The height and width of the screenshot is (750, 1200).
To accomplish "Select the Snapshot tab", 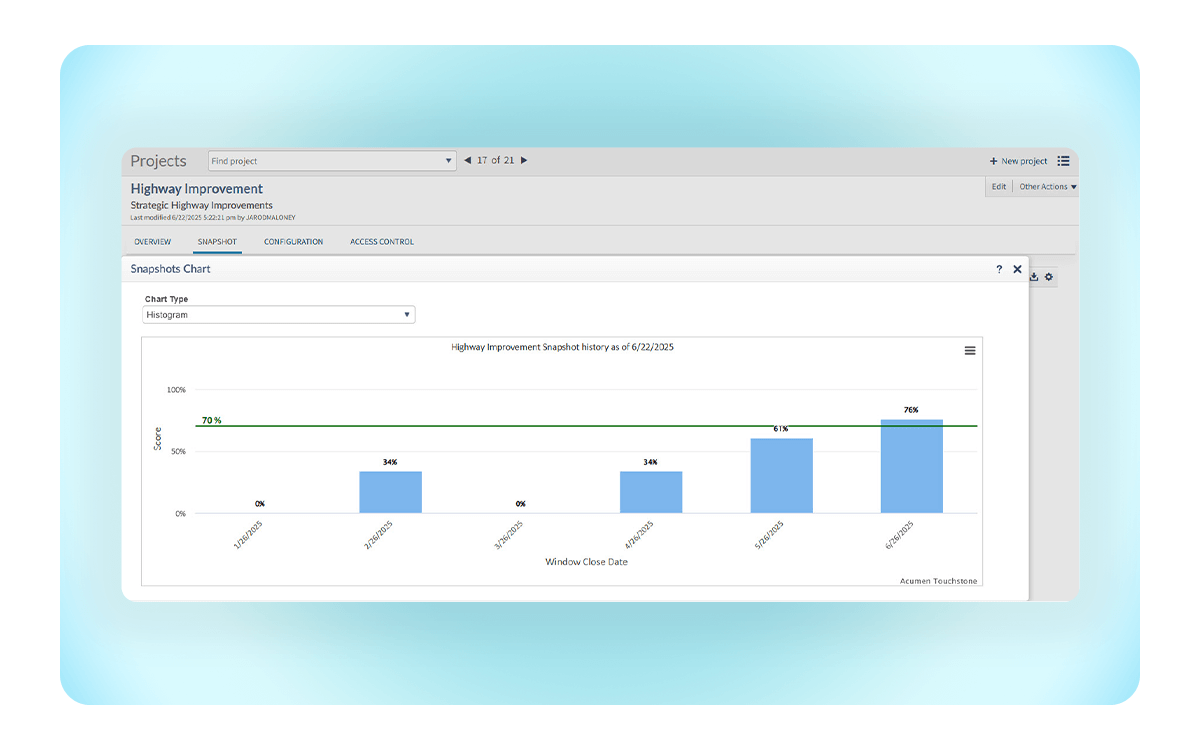I will click(217, 242).
